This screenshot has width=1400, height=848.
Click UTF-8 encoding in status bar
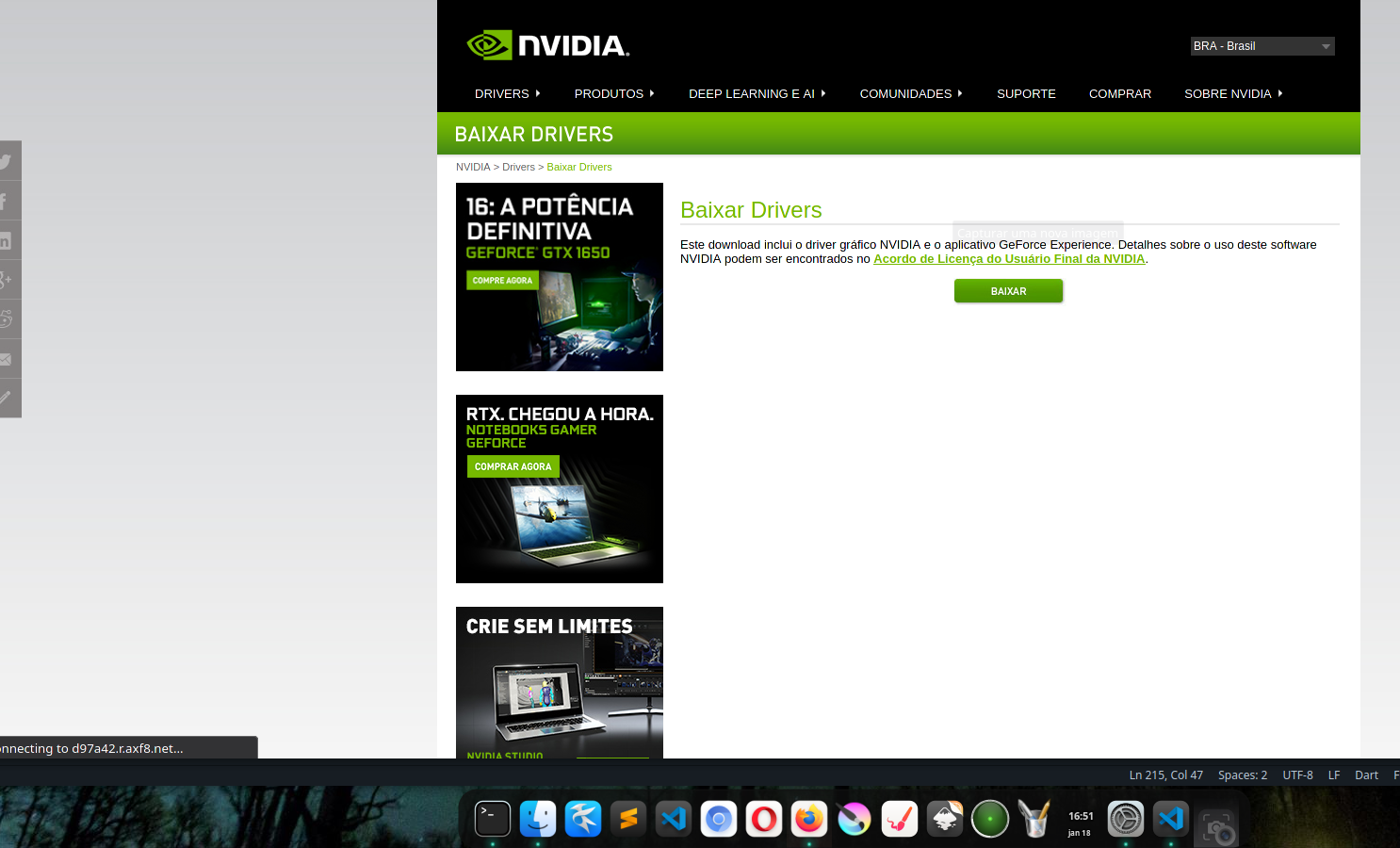1297,775
